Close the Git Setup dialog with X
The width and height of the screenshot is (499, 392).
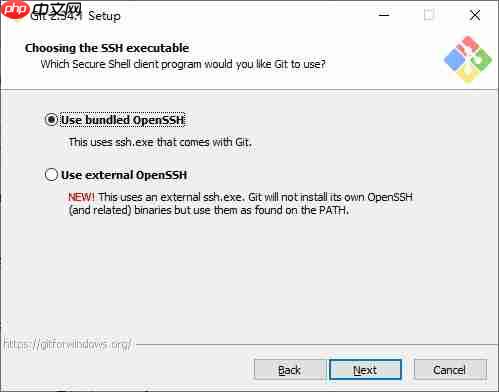(x=475, y=15)
